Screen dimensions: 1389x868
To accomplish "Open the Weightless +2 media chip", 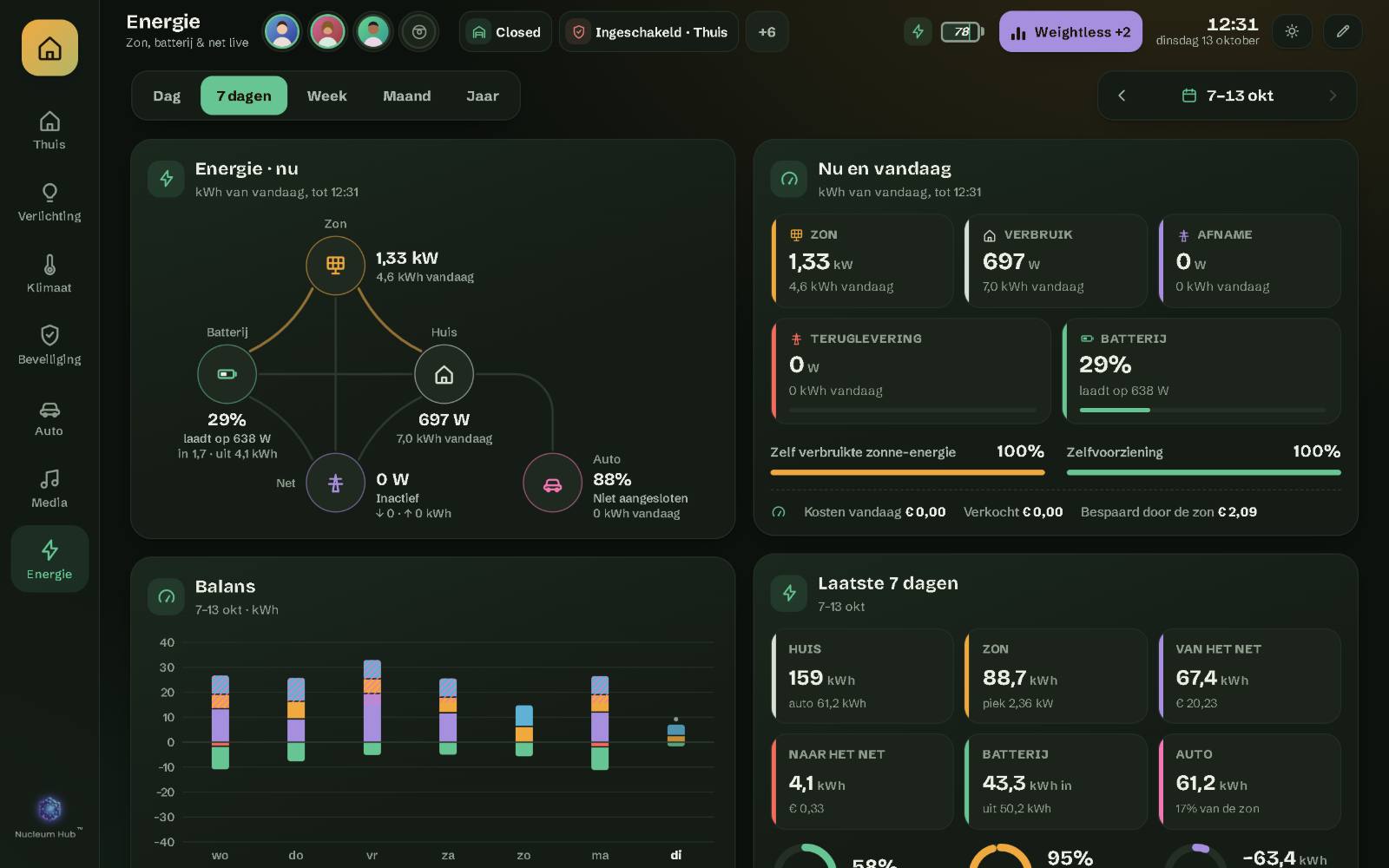I will pyautogui.click(x=1070, y=32).
